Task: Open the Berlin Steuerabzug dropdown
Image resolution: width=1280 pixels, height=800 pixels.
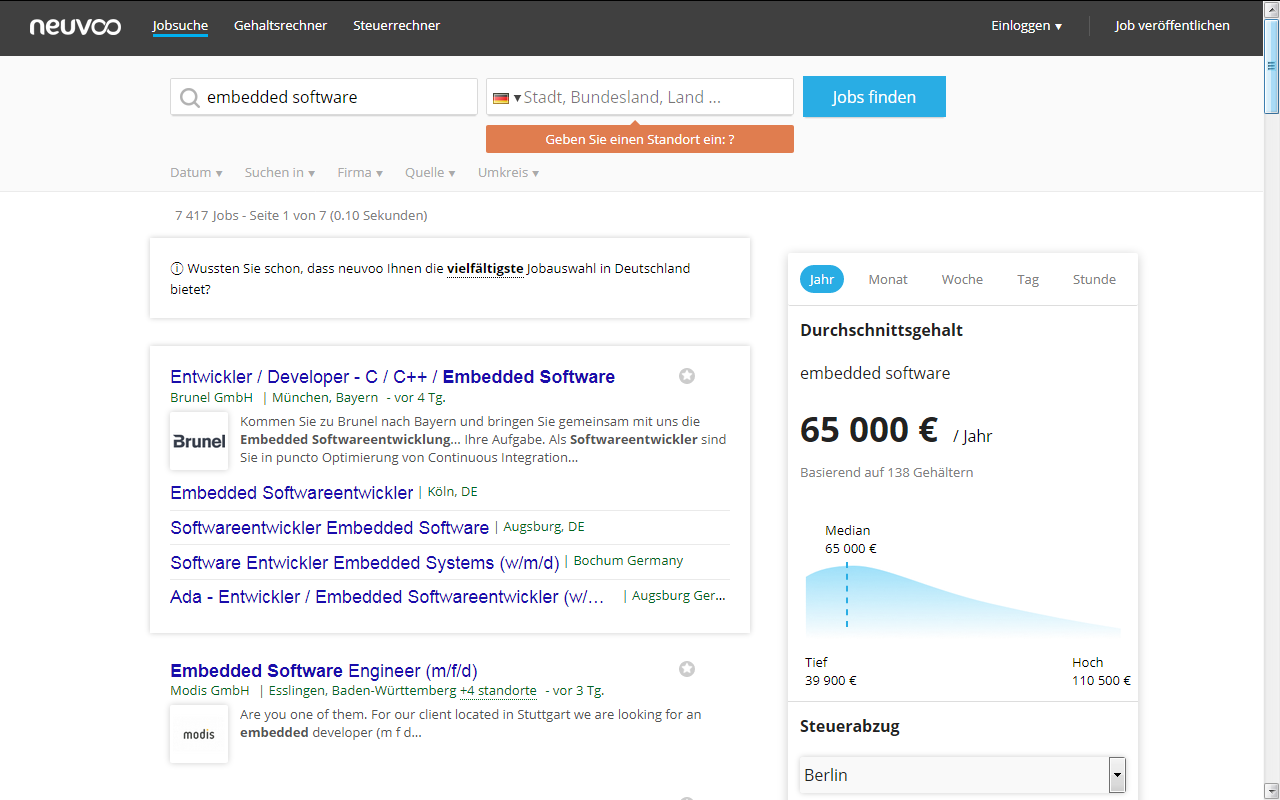Action: coord(963,775)
